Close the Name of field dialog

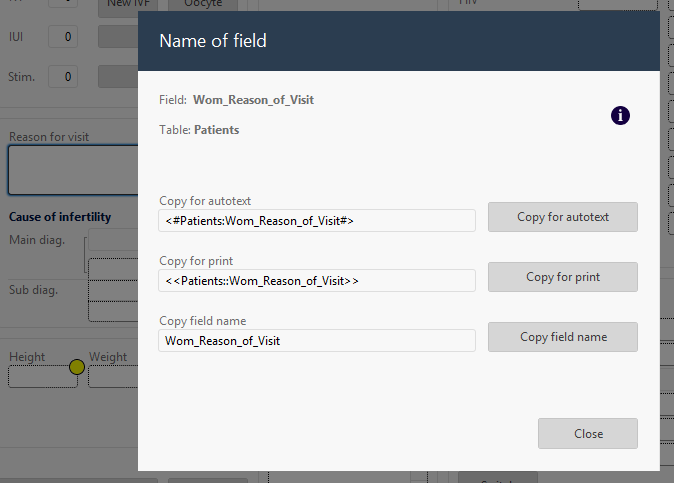click(x=588, y=434)
